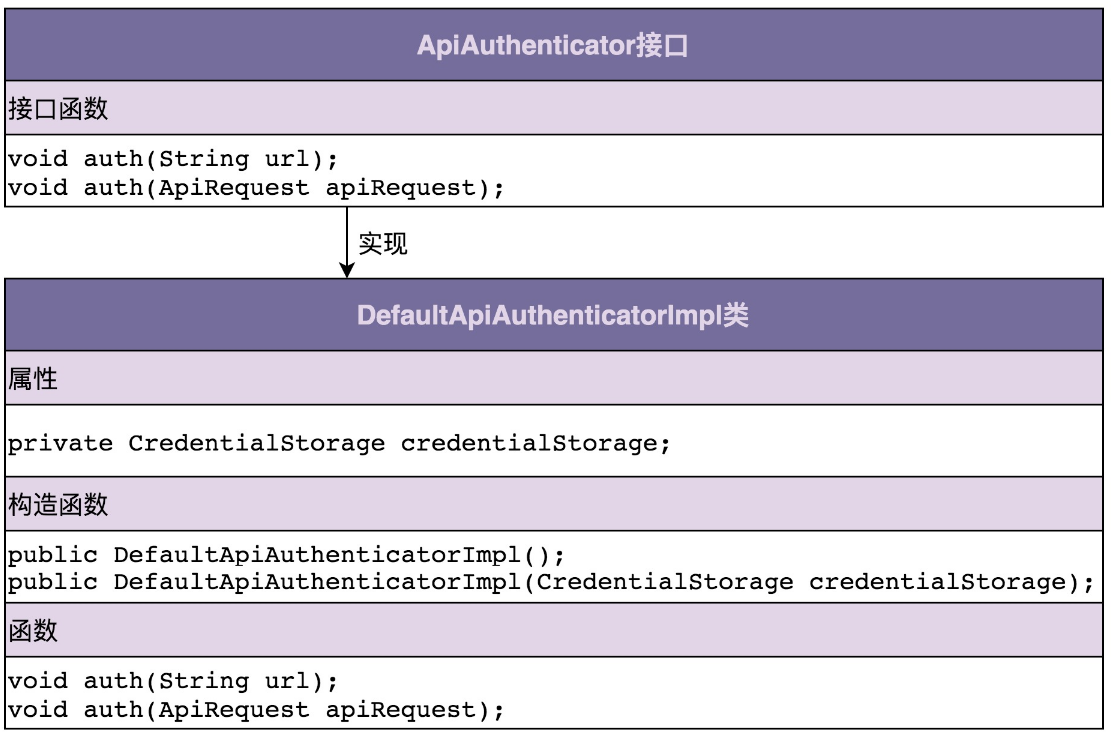Click the apiRequest parameter in the interface method
The height and width of the screenshot is (749, 1119).
(408, 187)
